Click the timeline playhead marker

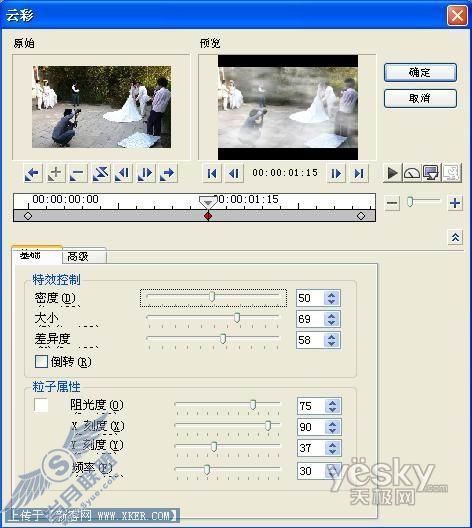coord(208,202)
